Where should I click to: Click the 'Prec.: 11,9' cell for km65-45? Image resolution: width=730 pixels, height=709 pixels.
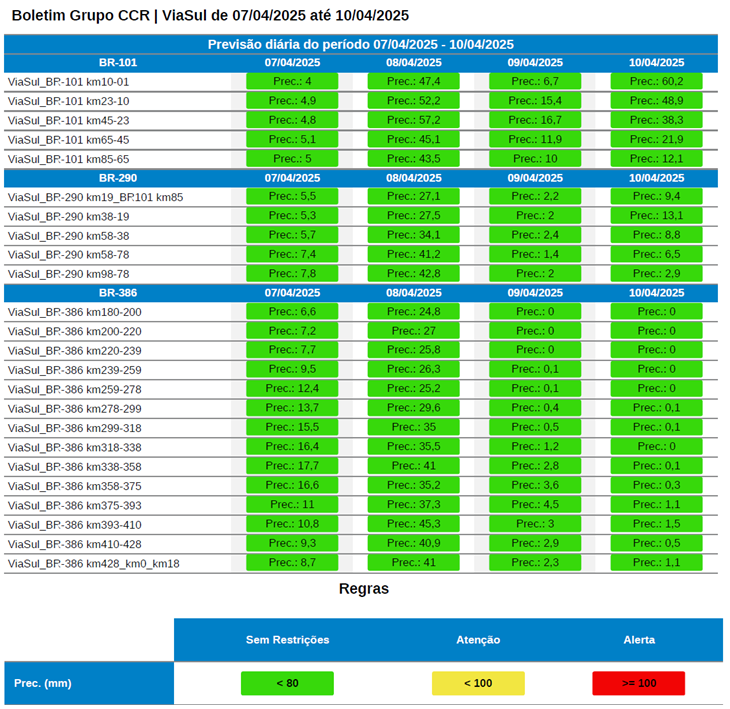[x=535, y=139]
